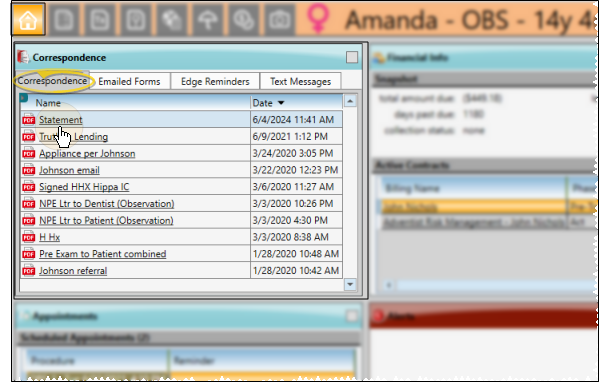The height and width of the screenshot is (382, 599).
Task: Click the umbrella insurance icon in toolbar
Action: (207, 19)
